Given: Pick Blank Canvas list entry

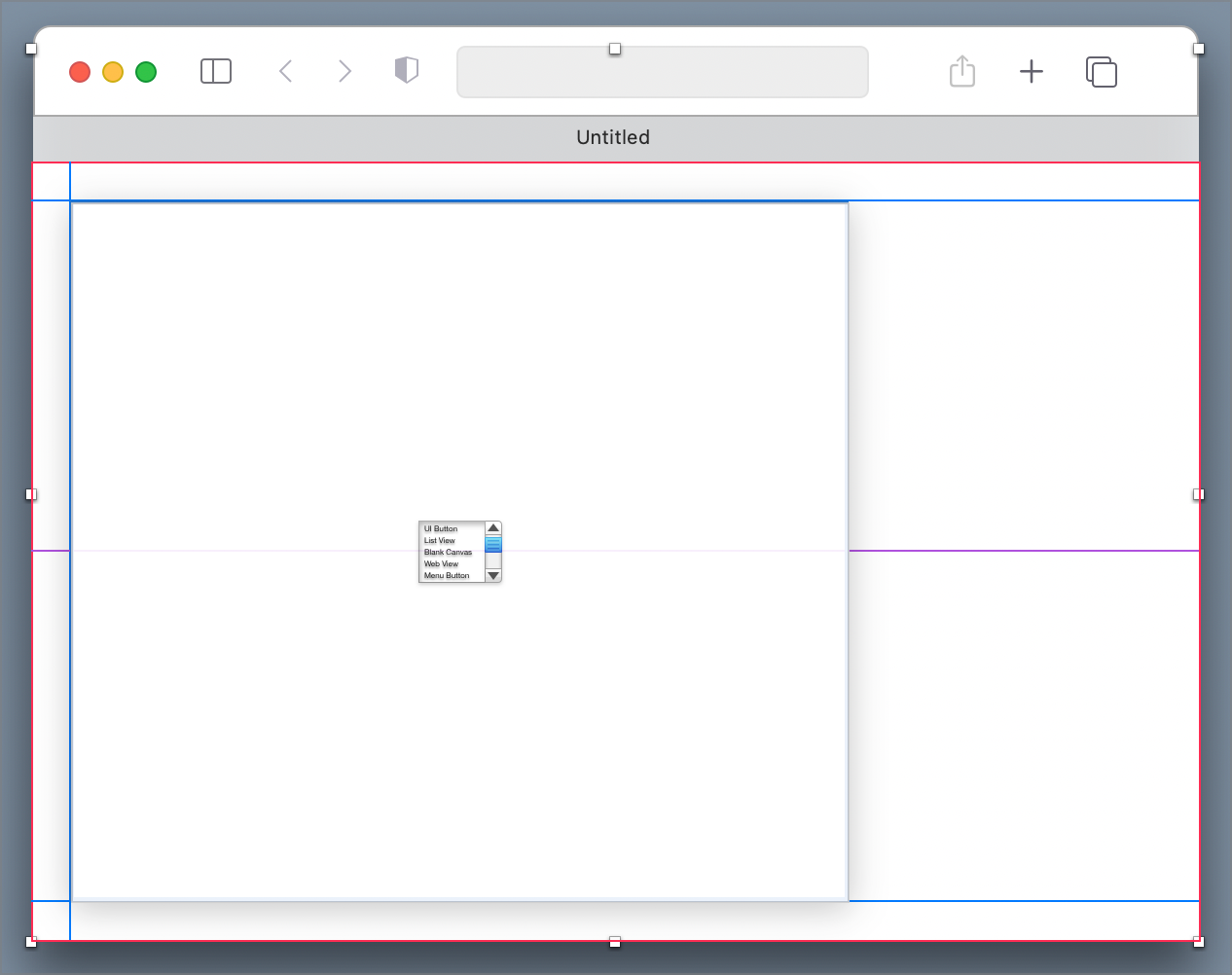Looking at the screenshot, I should click(448, 553).
